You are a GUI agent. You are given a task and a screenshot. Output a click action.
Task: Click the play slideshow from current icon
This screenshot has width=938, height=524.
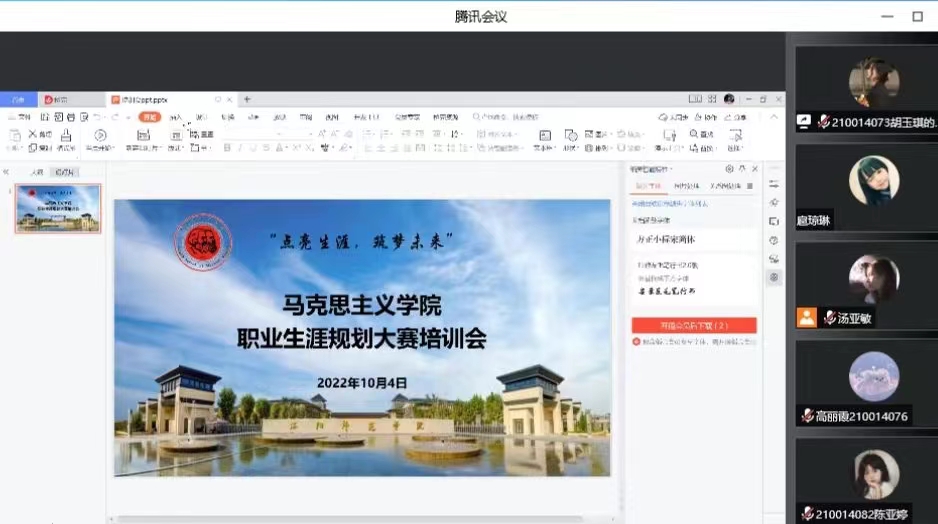point(100,135)
